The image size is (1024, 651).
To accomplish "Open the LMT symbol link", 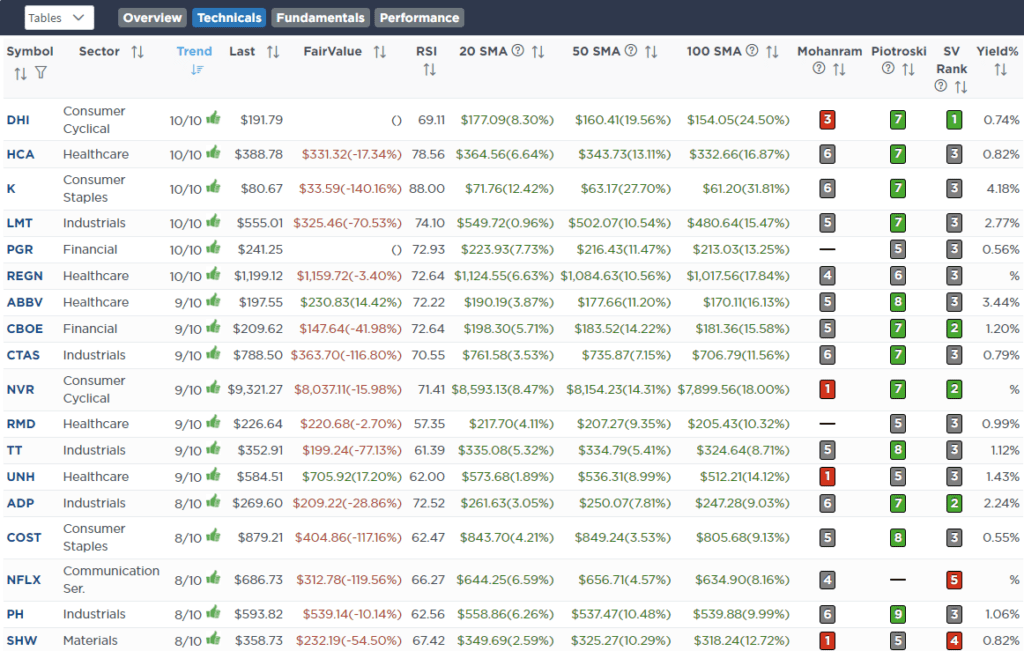I will coord(20,223).
